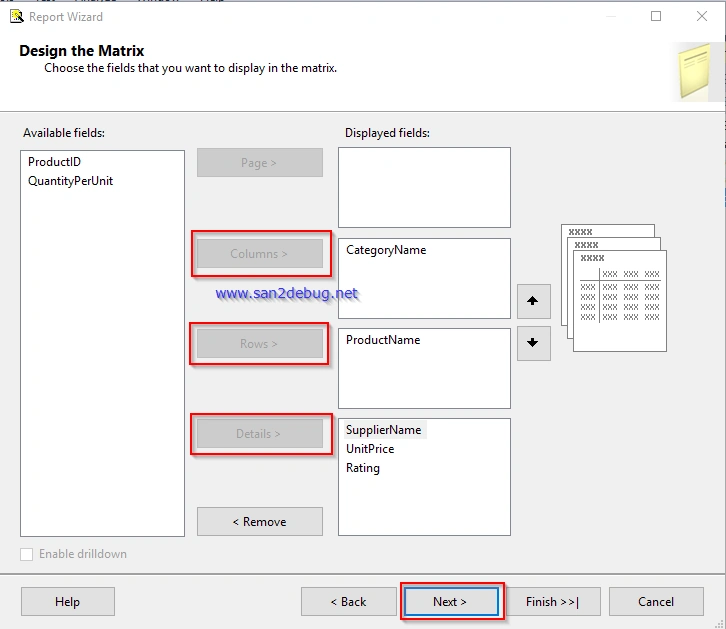This screenshot has width=726, height=629.
Task: Select Rating in the details list
Action: (x=363, y=468)
